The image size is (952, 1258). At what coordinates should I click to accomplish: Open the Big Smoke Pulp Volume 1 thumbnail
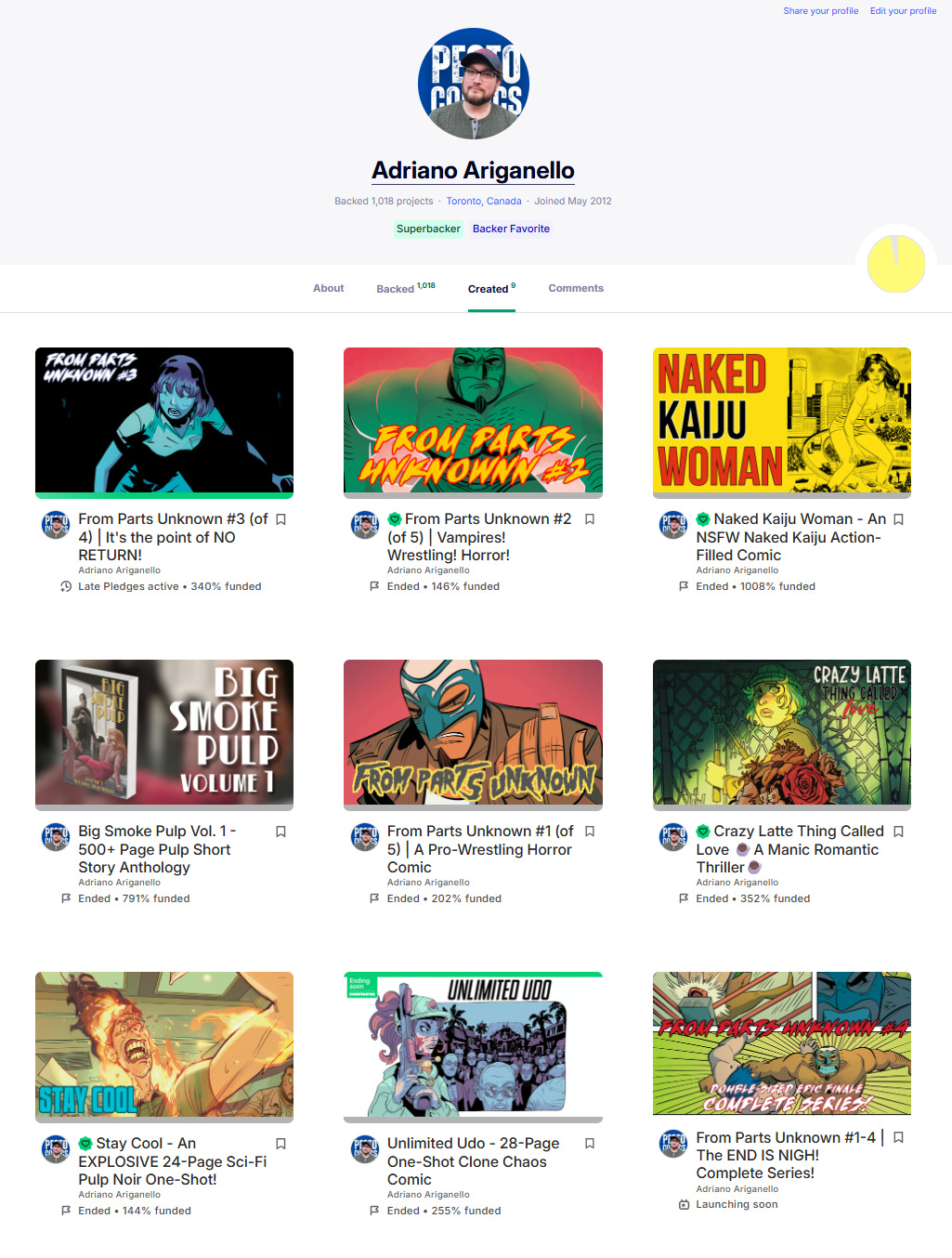pyautogui.click(x=164, y=734)
